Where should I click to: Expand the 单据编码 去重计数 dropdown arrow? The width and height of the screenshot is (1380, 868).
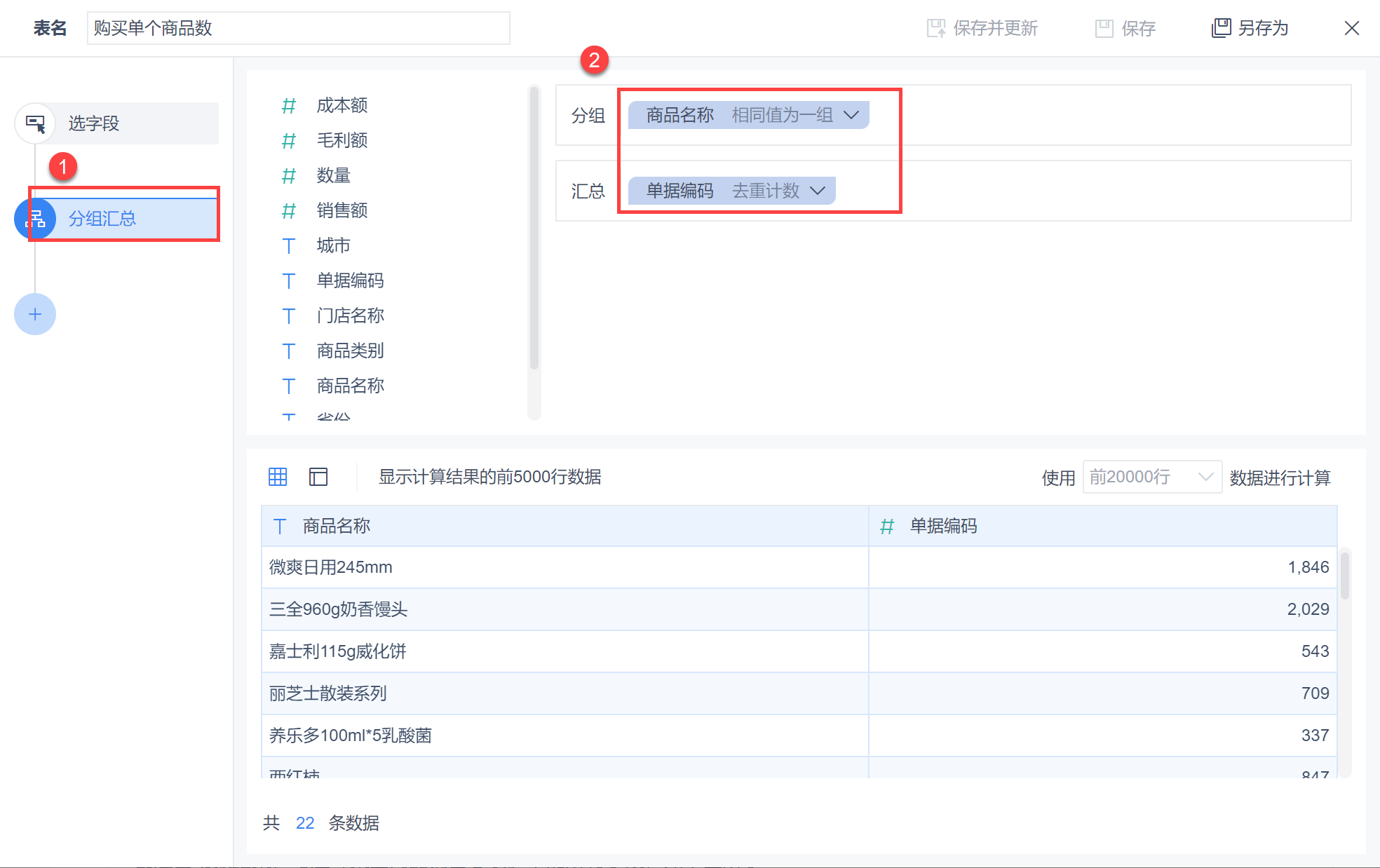(818, 191)
